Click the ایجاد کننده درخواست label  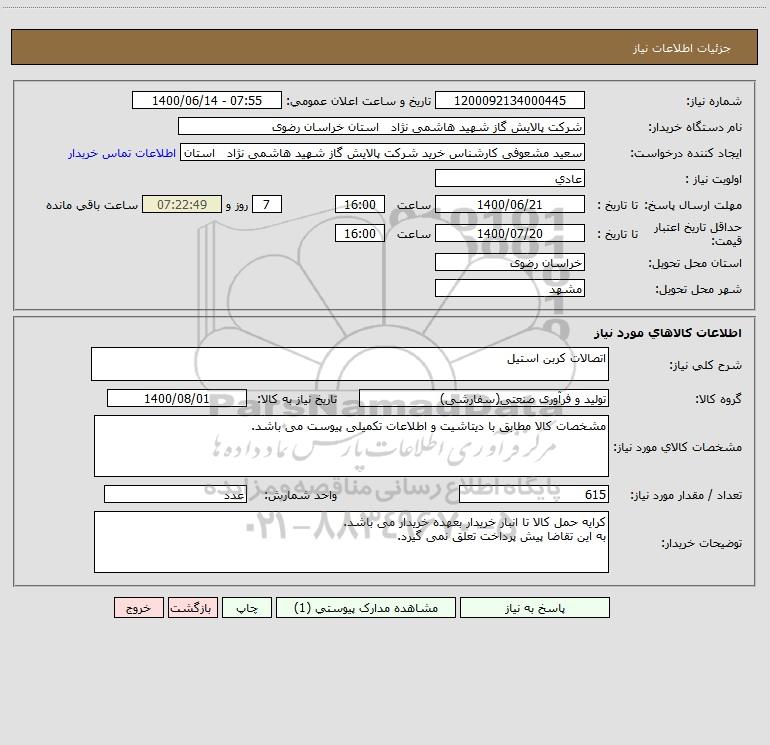(x=686, y=153)
